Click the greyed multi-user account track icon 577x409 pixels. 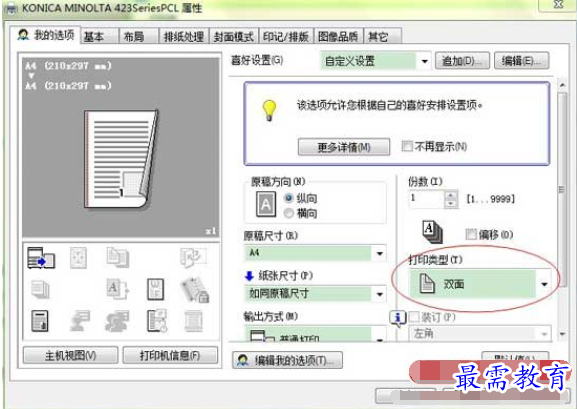click(117, 321)
